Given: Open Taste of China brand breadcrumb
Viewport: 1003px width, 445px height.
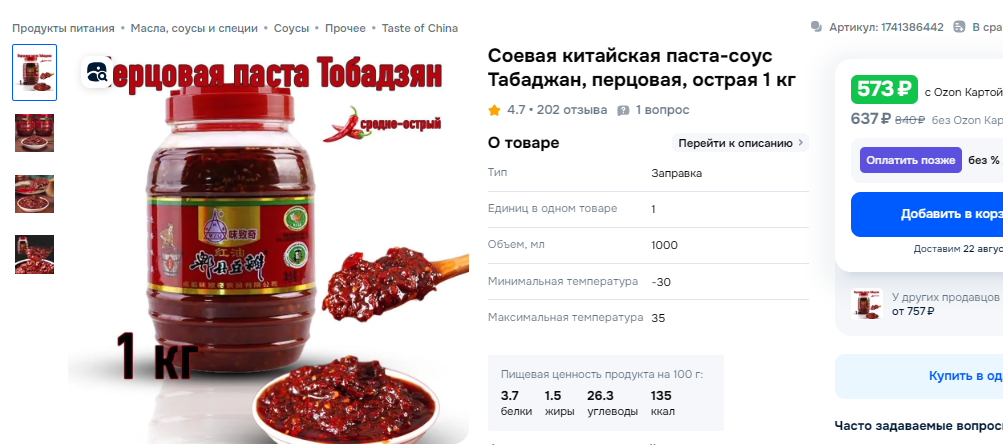Looking at the screenshot, I should tap(420, 28).
